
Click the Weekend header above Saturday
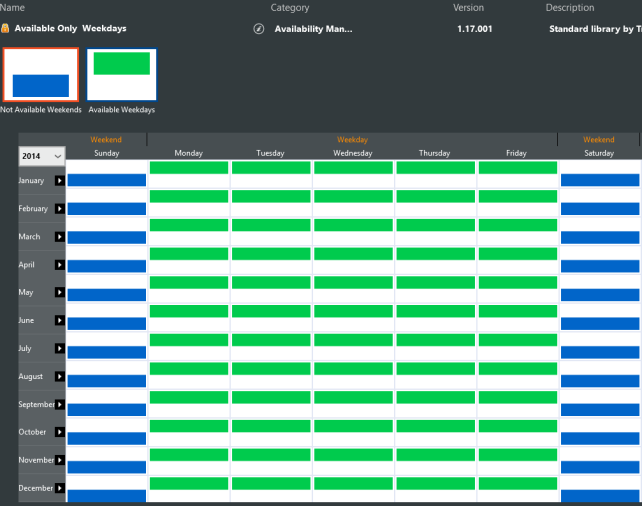point(599,140)
